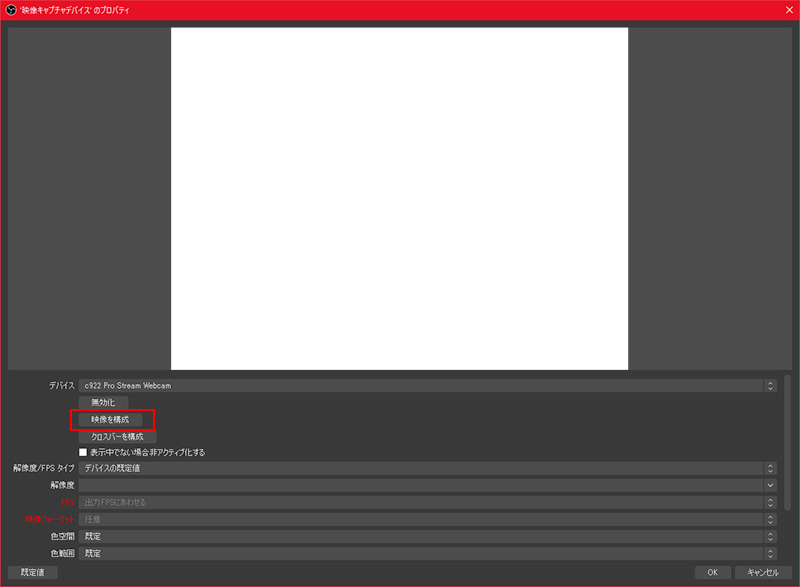This screenshot has width=800, height=587.
Task: Toggle 表示中でない場合非アクティブ化する checkbox
Action: (83, 452)
